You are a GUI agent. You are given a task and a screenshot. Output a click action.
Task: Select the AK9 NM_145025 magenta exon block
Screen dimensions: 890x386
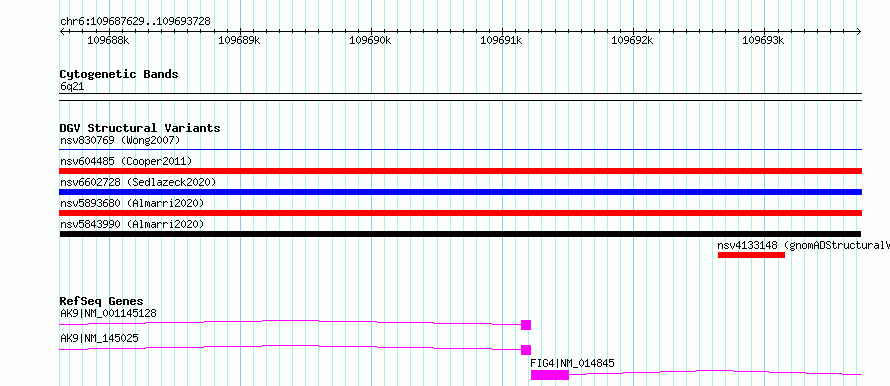(x=526, y=350)
